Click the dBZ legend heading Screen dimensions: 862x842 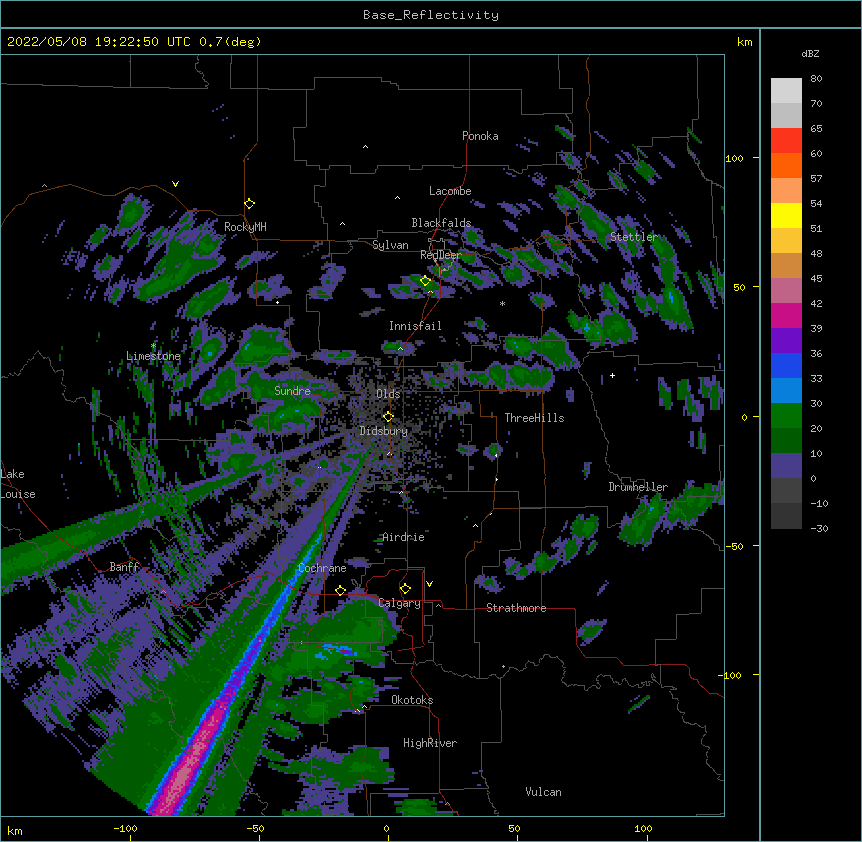pos(810,53)
